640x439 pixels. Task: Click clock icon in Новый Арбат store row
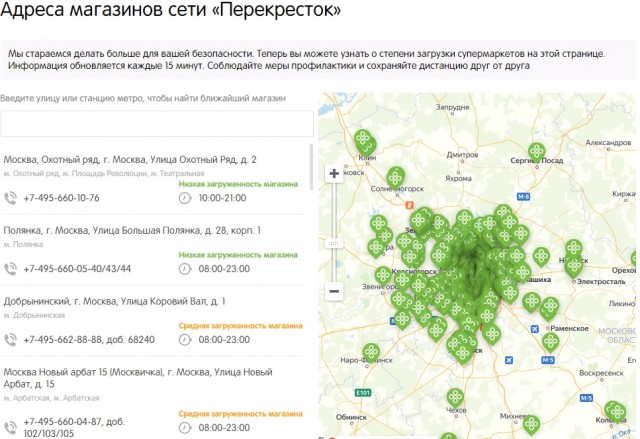coord(185,428)
